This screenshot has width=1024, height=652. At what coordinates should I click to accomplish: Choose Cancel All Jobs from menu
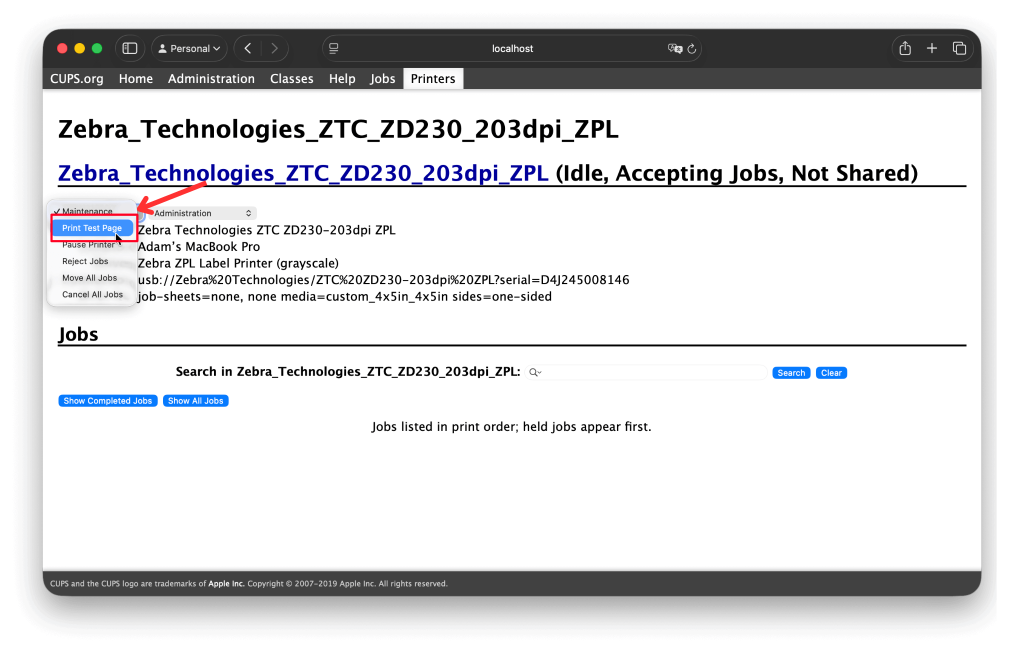92,295
